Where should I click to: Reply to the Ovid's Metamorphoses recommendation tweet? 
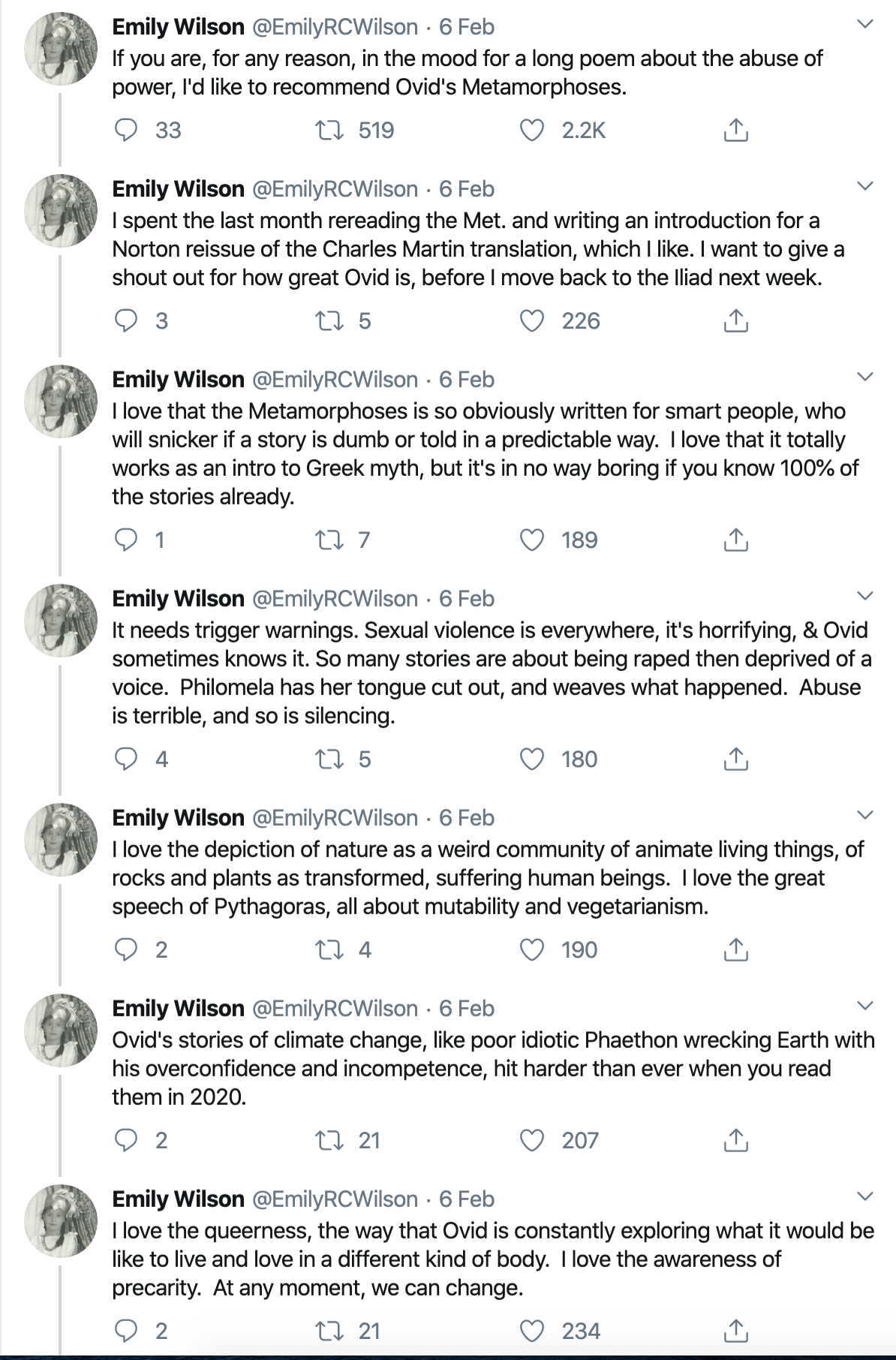pos(125,131)
